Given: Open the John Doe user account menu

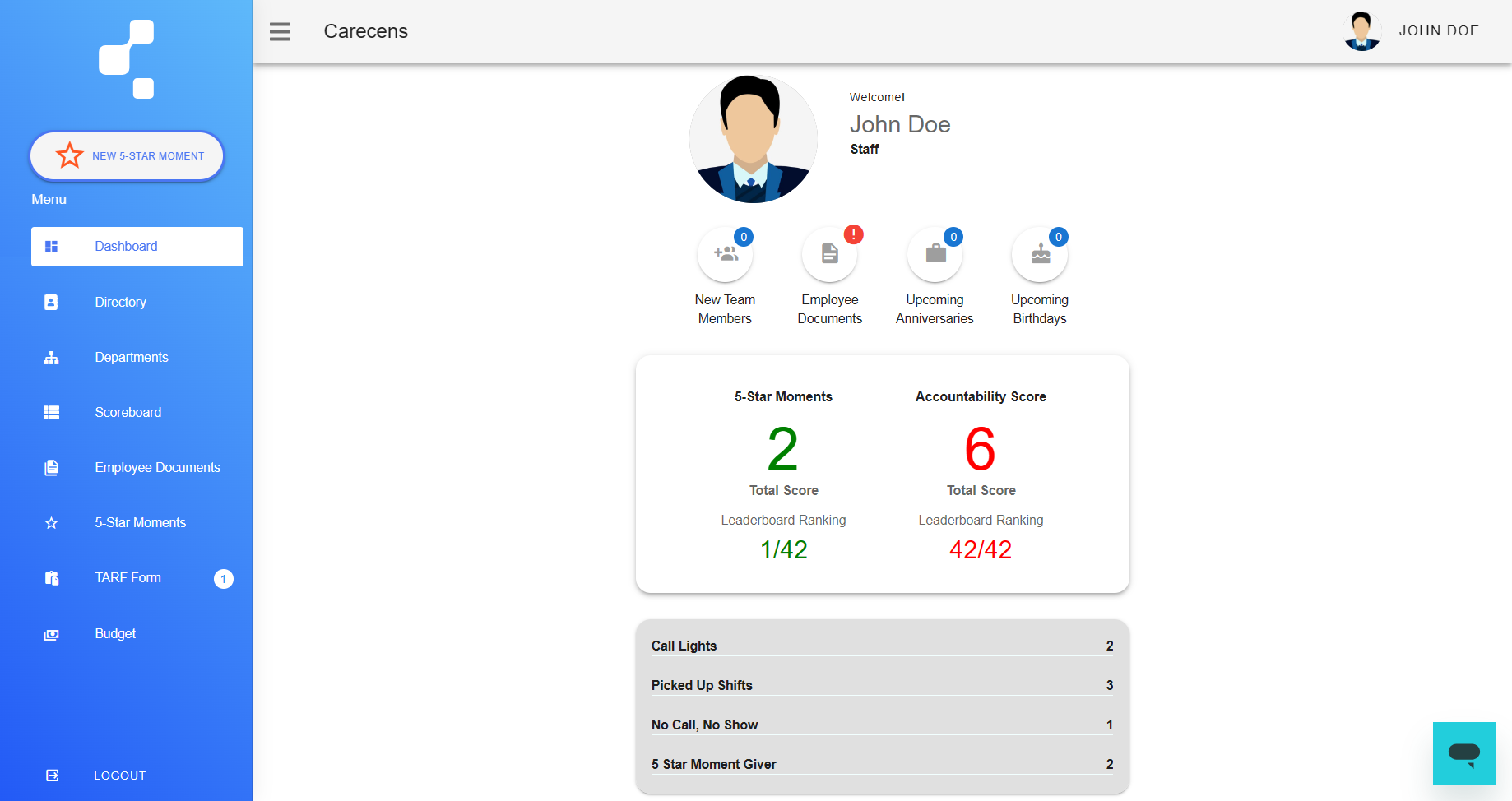Looking at the screenshot, I should pyautogui.click(x=1412, y=31).
